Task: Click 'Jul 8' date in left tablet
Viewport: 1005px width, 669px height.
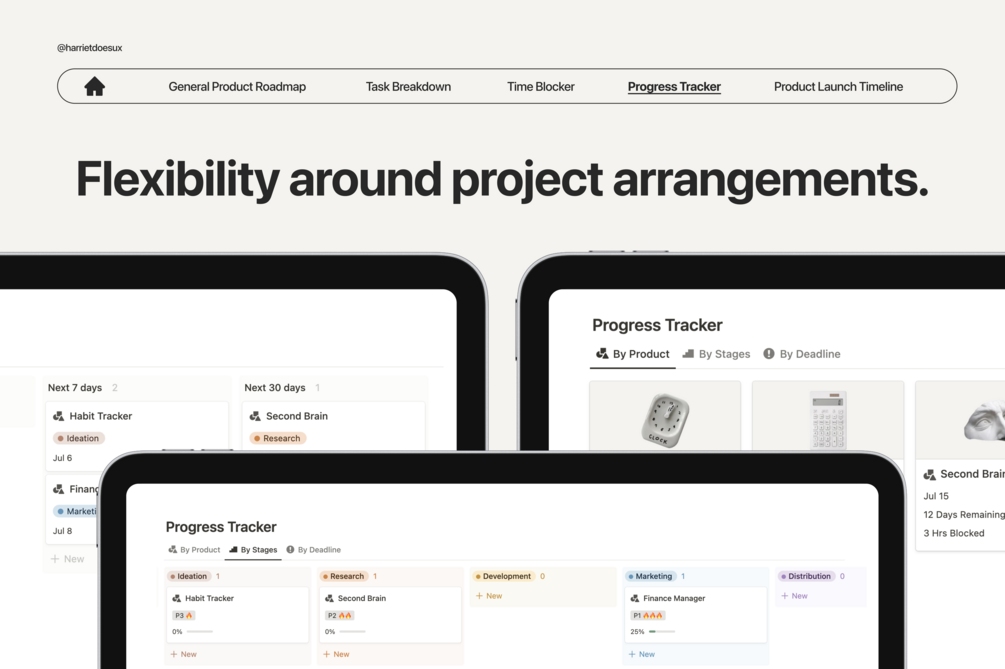Action: pyautogui.click(x=62, y=531)
